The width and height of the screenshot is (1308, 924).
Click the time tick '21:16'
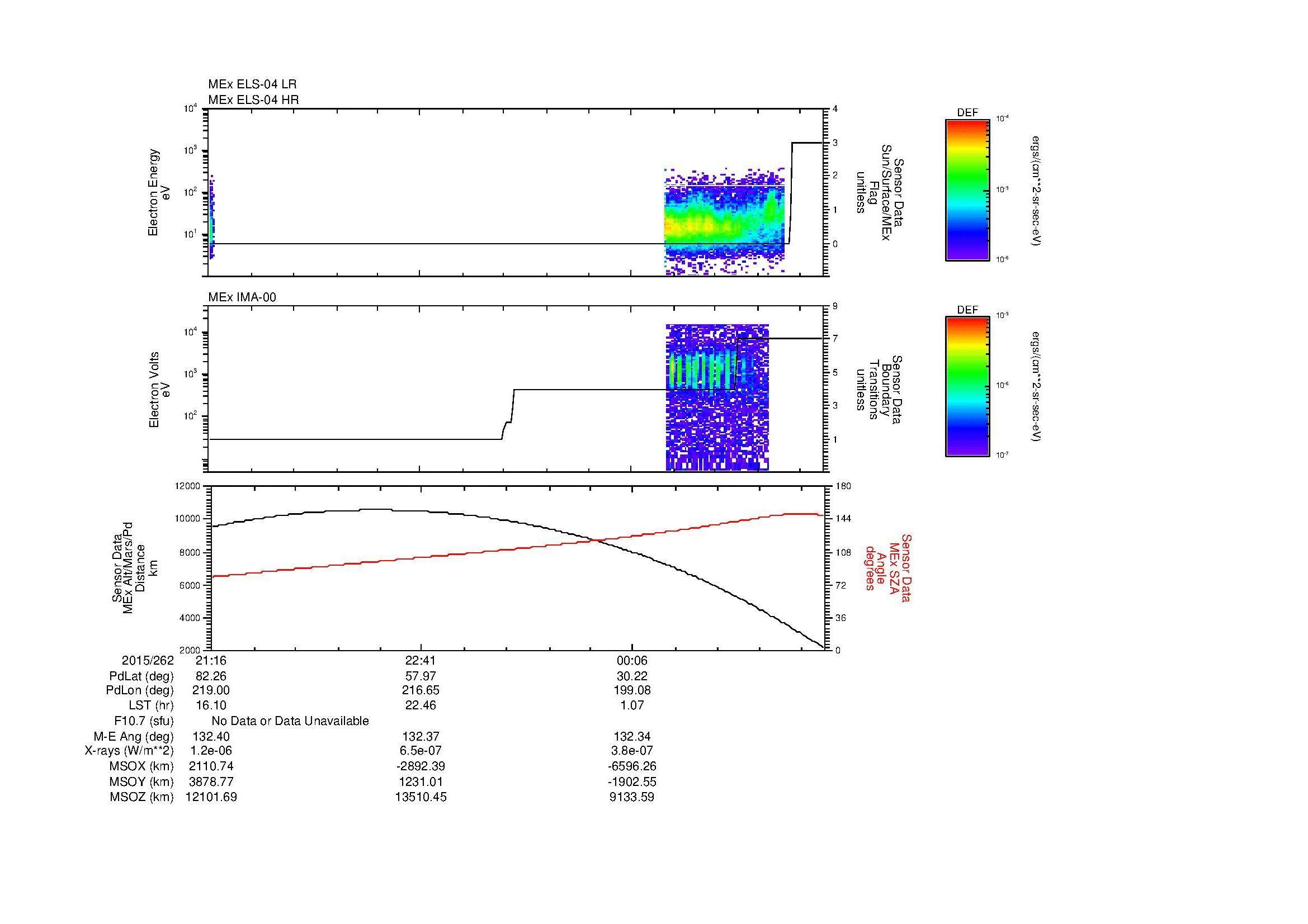coord(211,661)
